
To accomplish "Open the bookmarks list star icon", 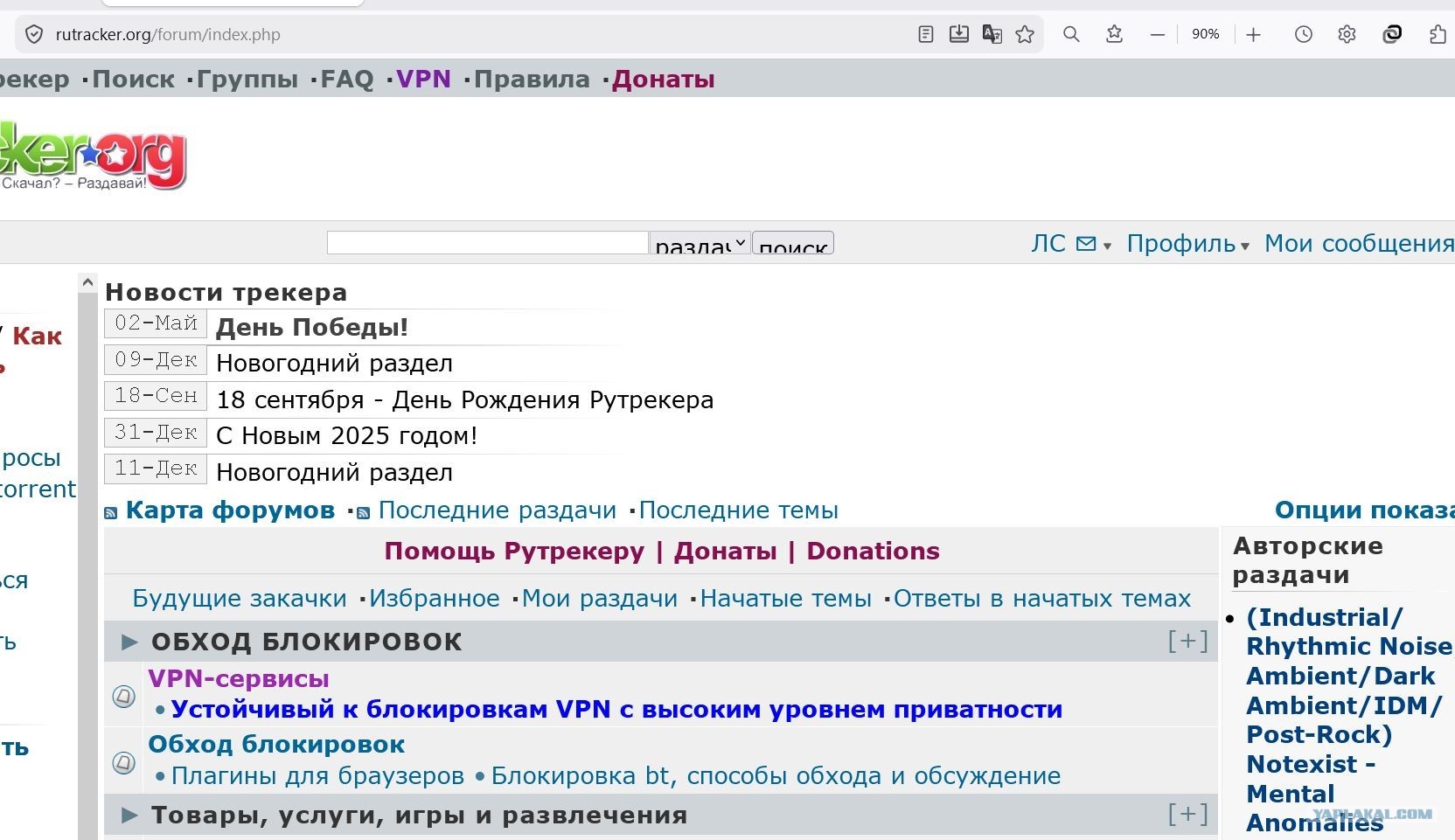I will [x=1114, y=34].
